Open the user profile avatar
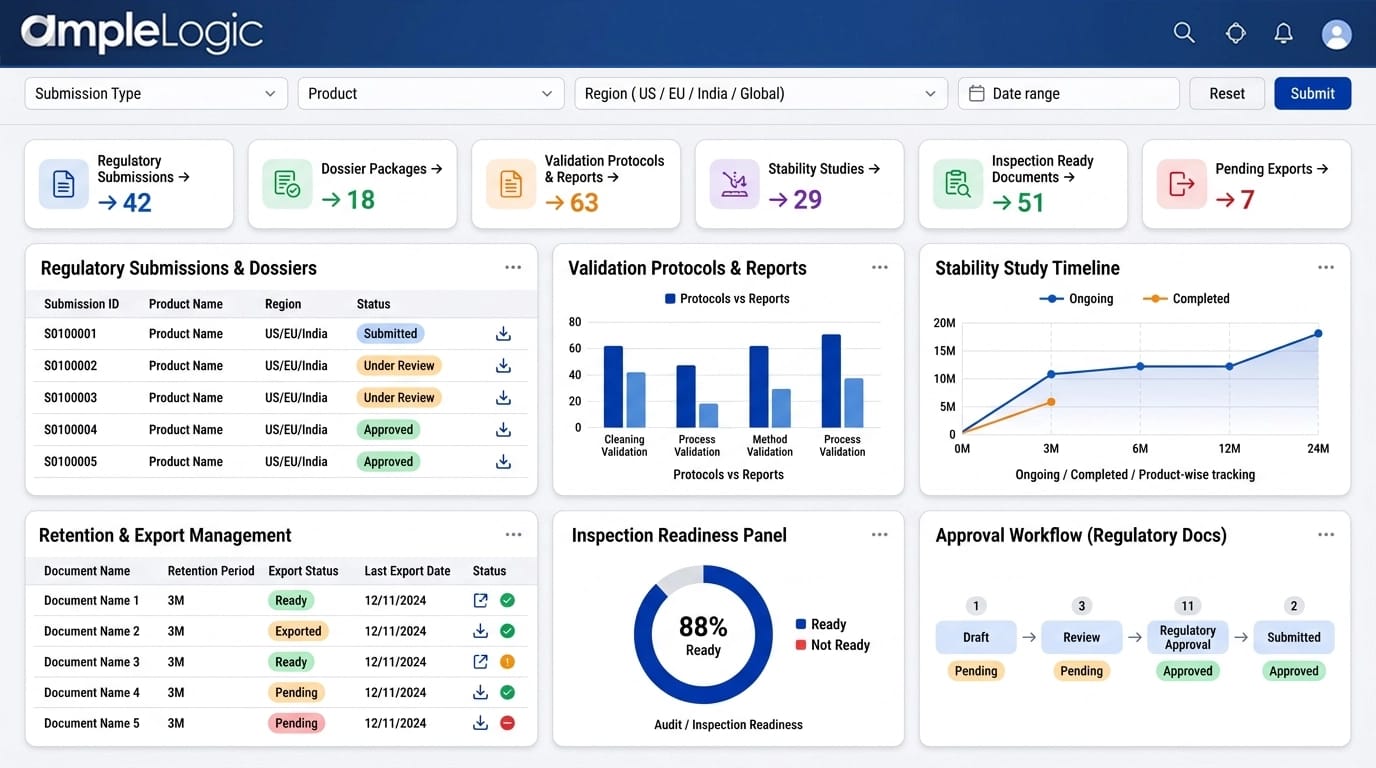The height and width of the screenshot is (768, 1376). [x=1337, y=34]
